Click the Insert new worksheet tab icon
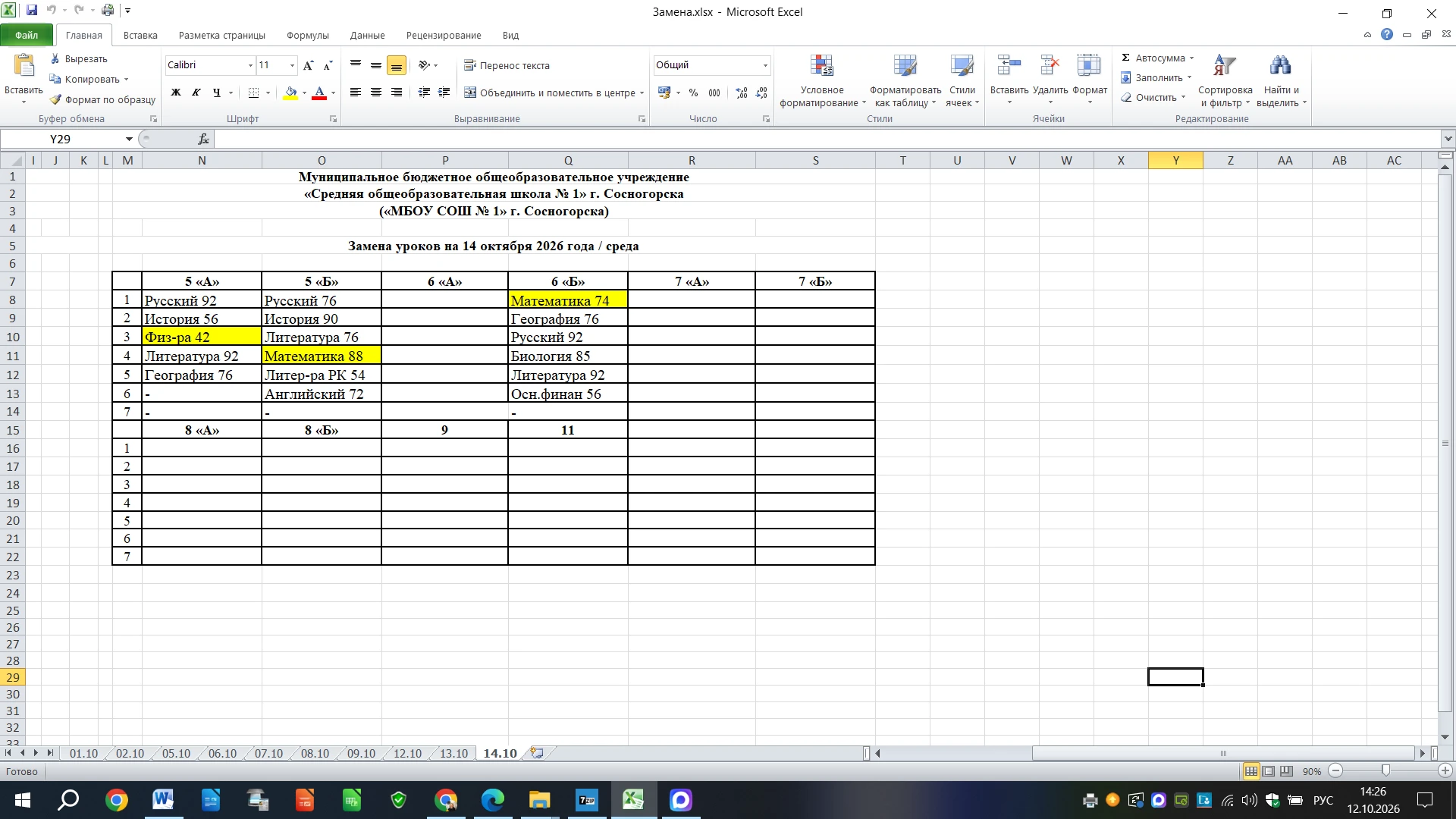1456x819 pixels. click(x=537, y=753)
